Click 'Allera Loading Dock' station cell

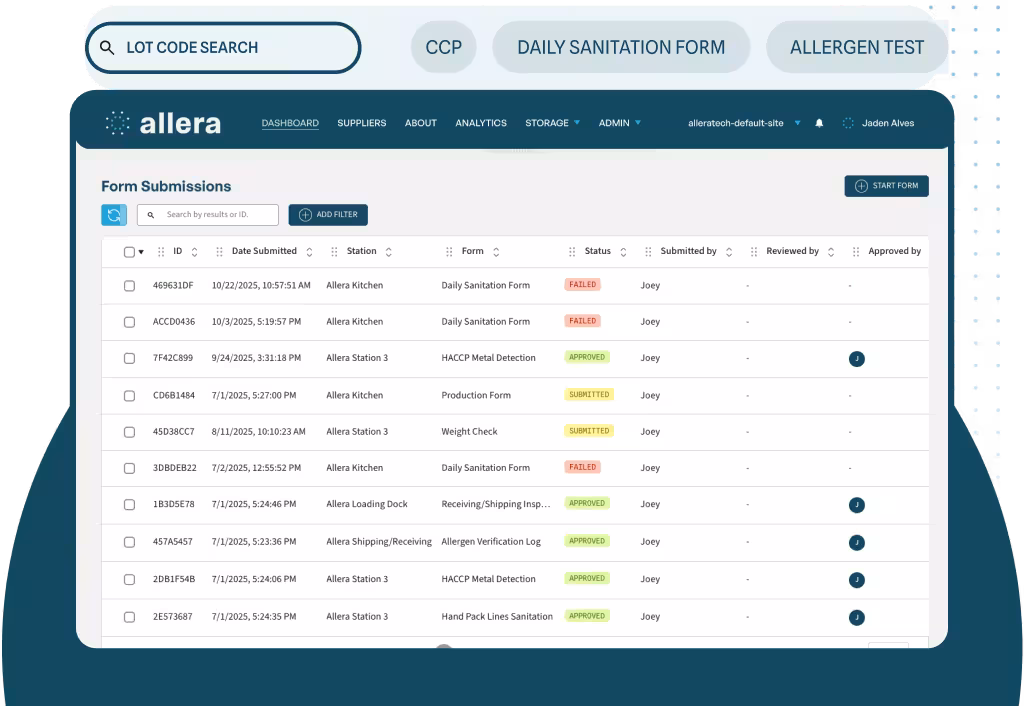point(366,504)
